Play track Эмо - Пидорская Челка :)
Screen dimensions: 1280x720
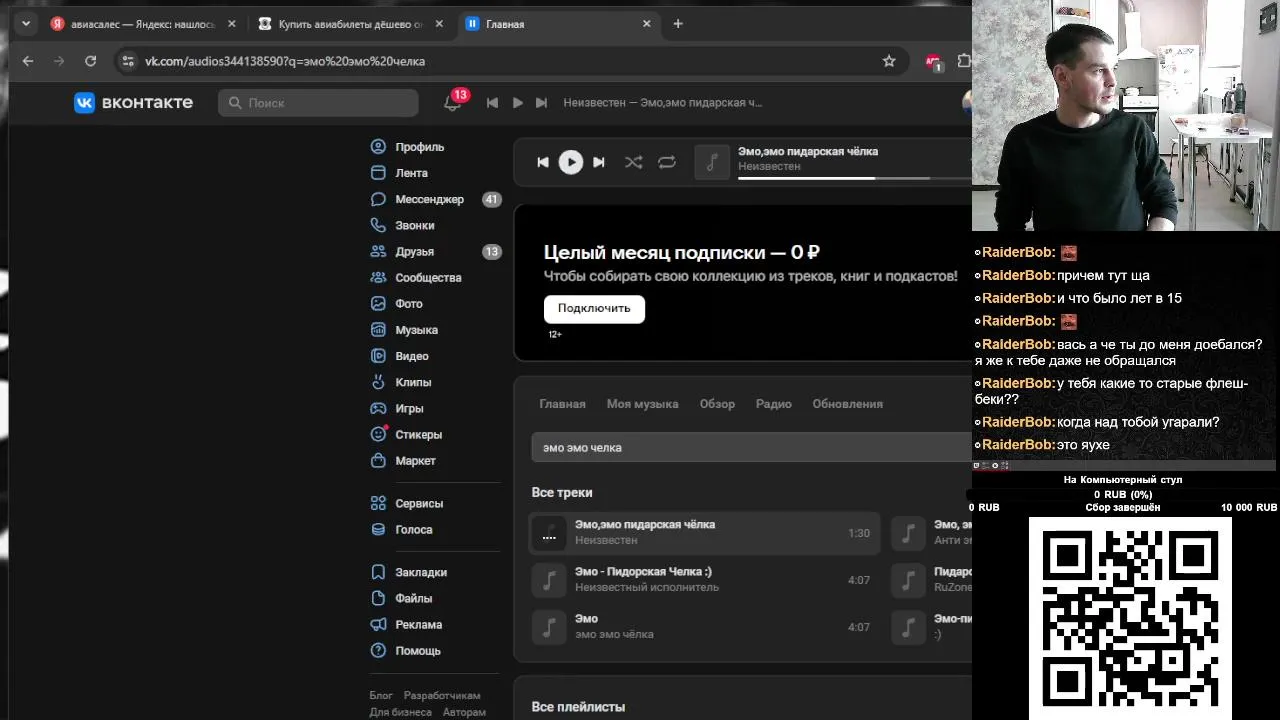tap(704, 580)
